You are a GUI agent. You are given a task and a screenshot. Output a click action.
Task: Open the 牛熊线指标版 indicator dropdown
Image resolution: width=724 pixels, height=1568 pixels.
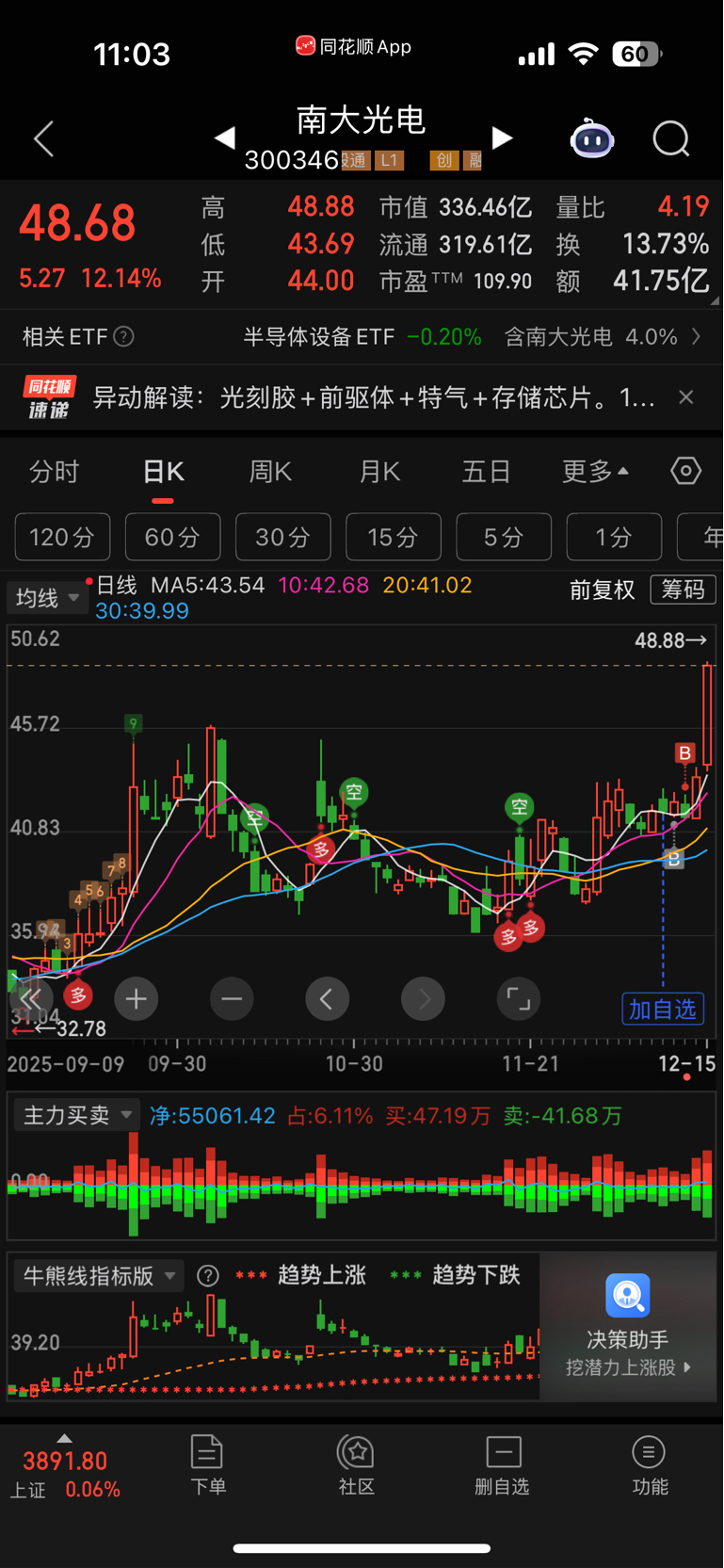click(98, 1276)
